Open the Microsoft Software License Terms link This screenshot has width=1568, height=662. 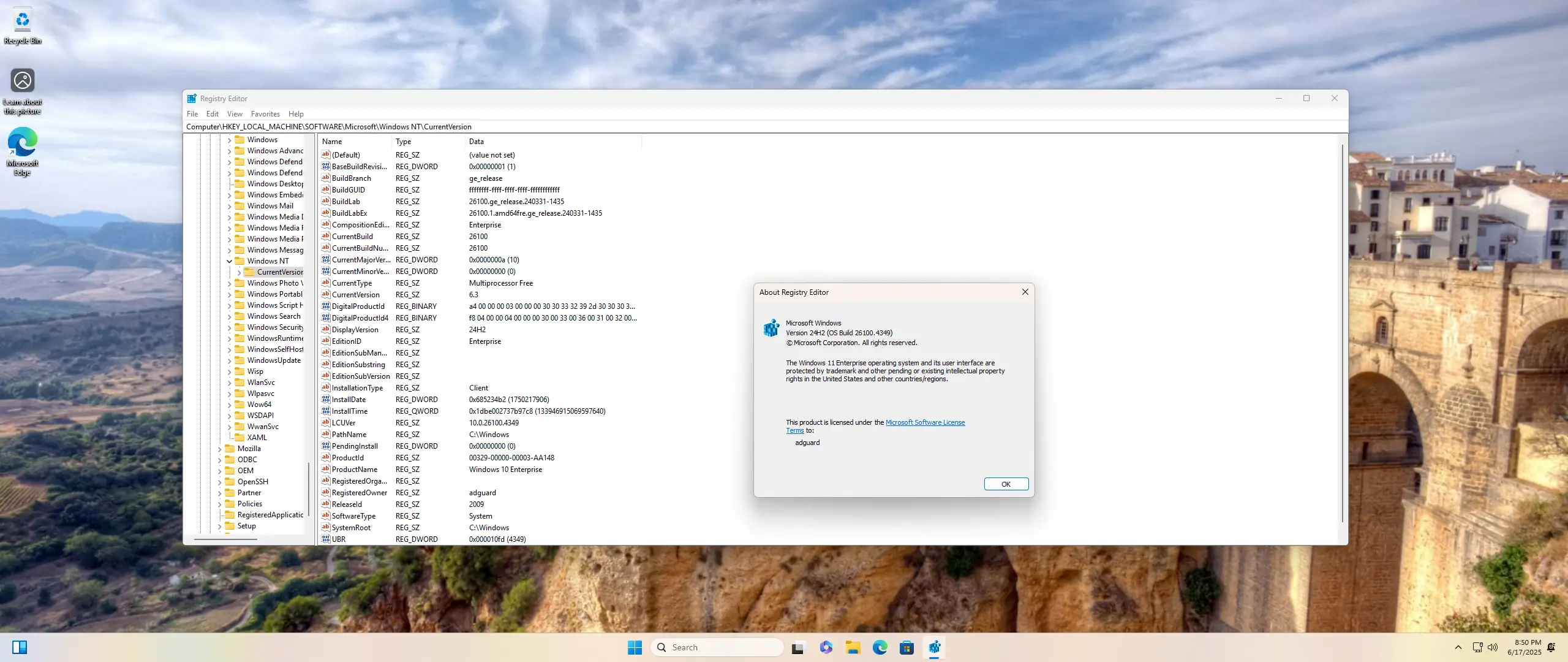[x=924, y=422]
